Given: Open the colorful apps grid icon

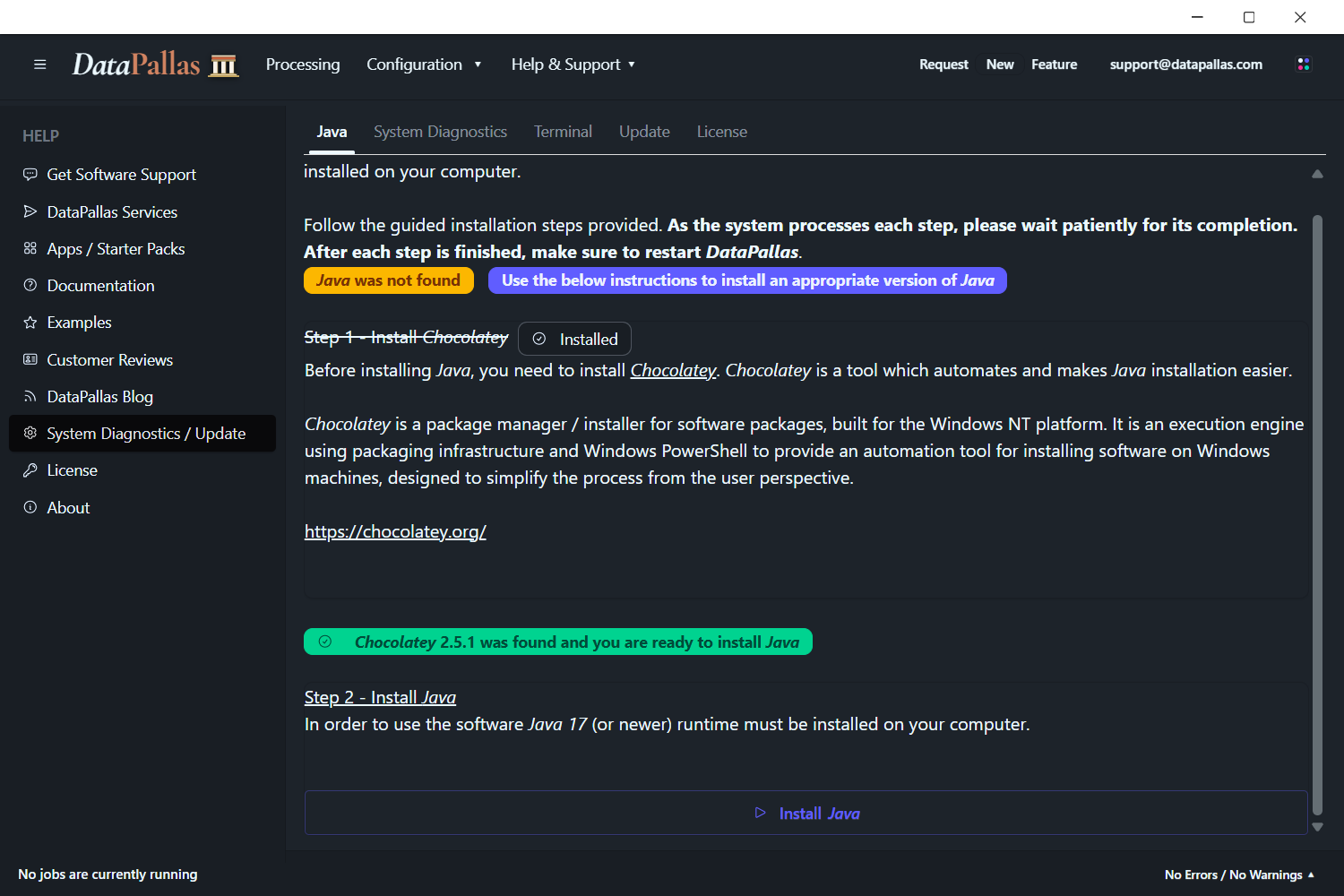Looking at the screenshot, I should click(1304, 65).
